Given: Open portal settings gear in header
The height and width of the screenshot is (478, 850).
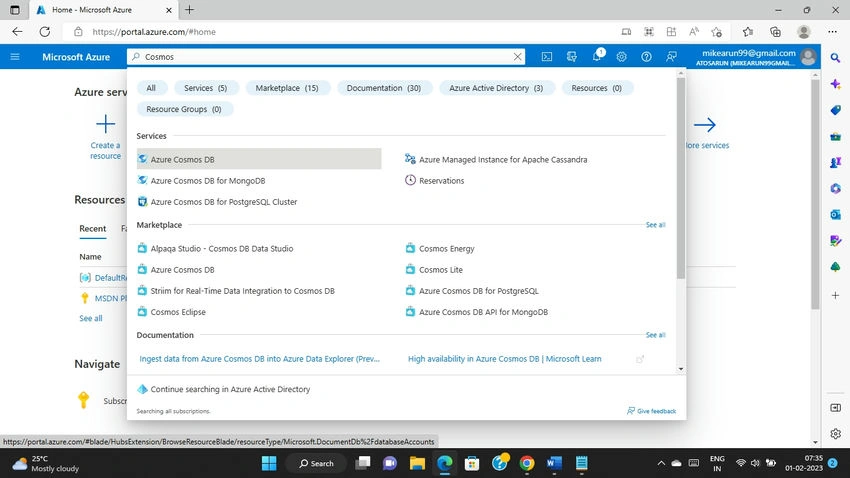Looking at the screenshot, I should tap(621, 56).
